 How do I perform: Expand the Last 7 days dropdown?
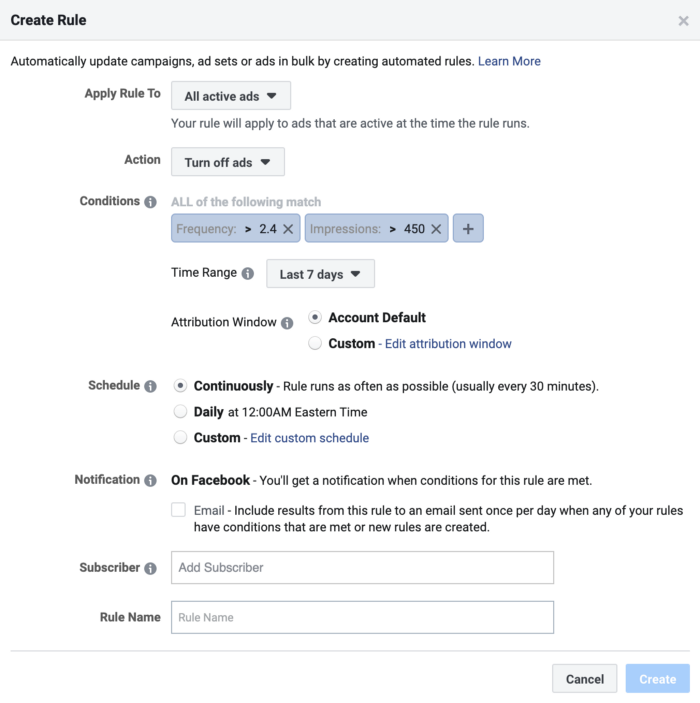[x=320, y=274]
